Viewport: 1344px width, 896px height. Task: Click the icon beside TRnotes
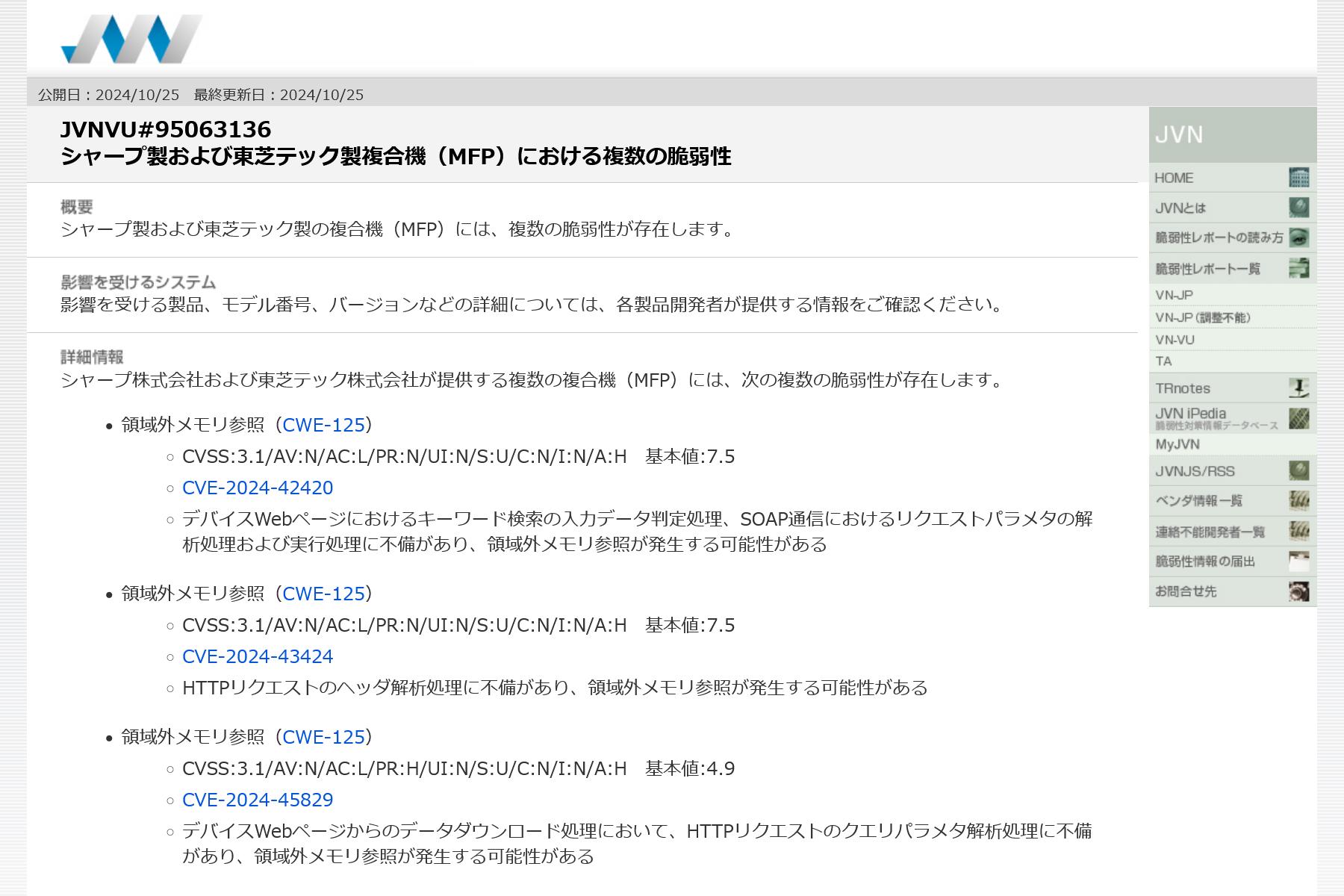pos(1299,388)
